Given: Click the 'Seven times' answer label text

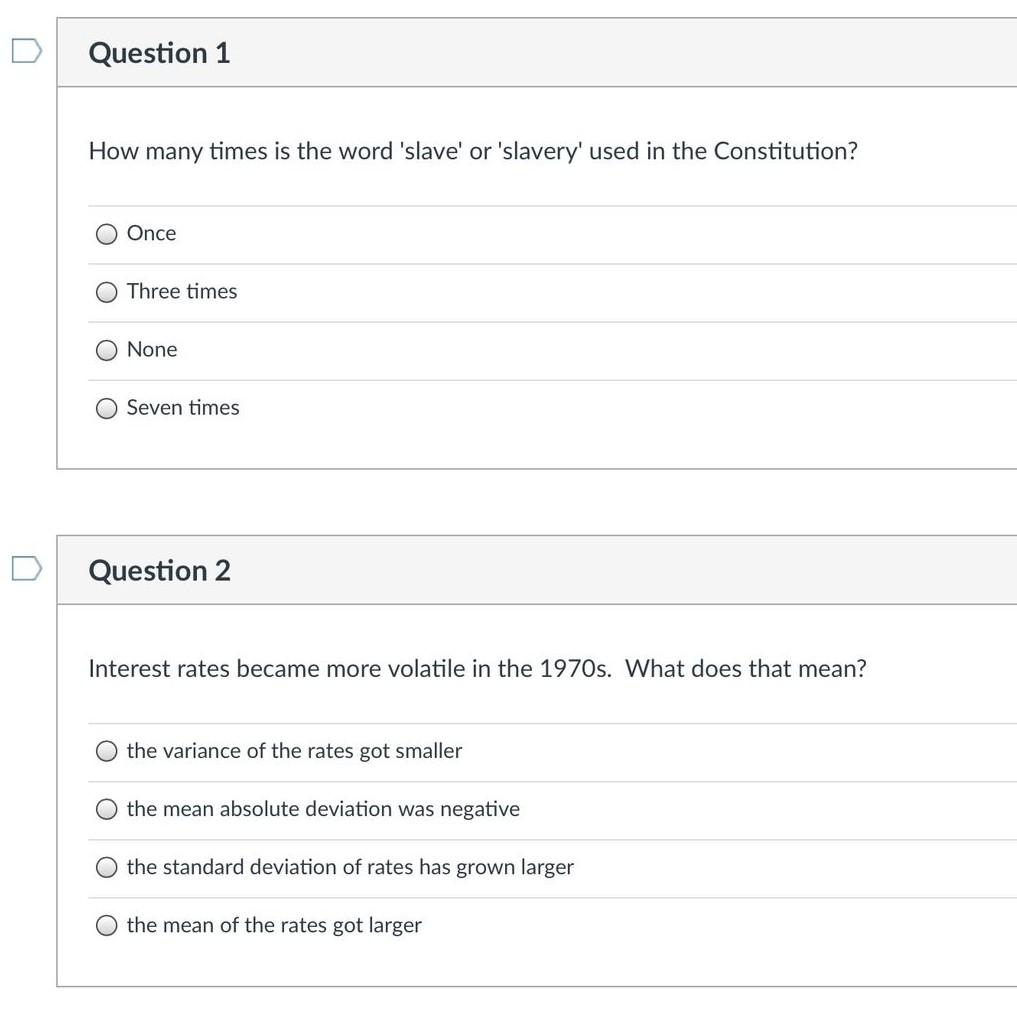Looking at the screenshot, I should click(x=182, y=407).
